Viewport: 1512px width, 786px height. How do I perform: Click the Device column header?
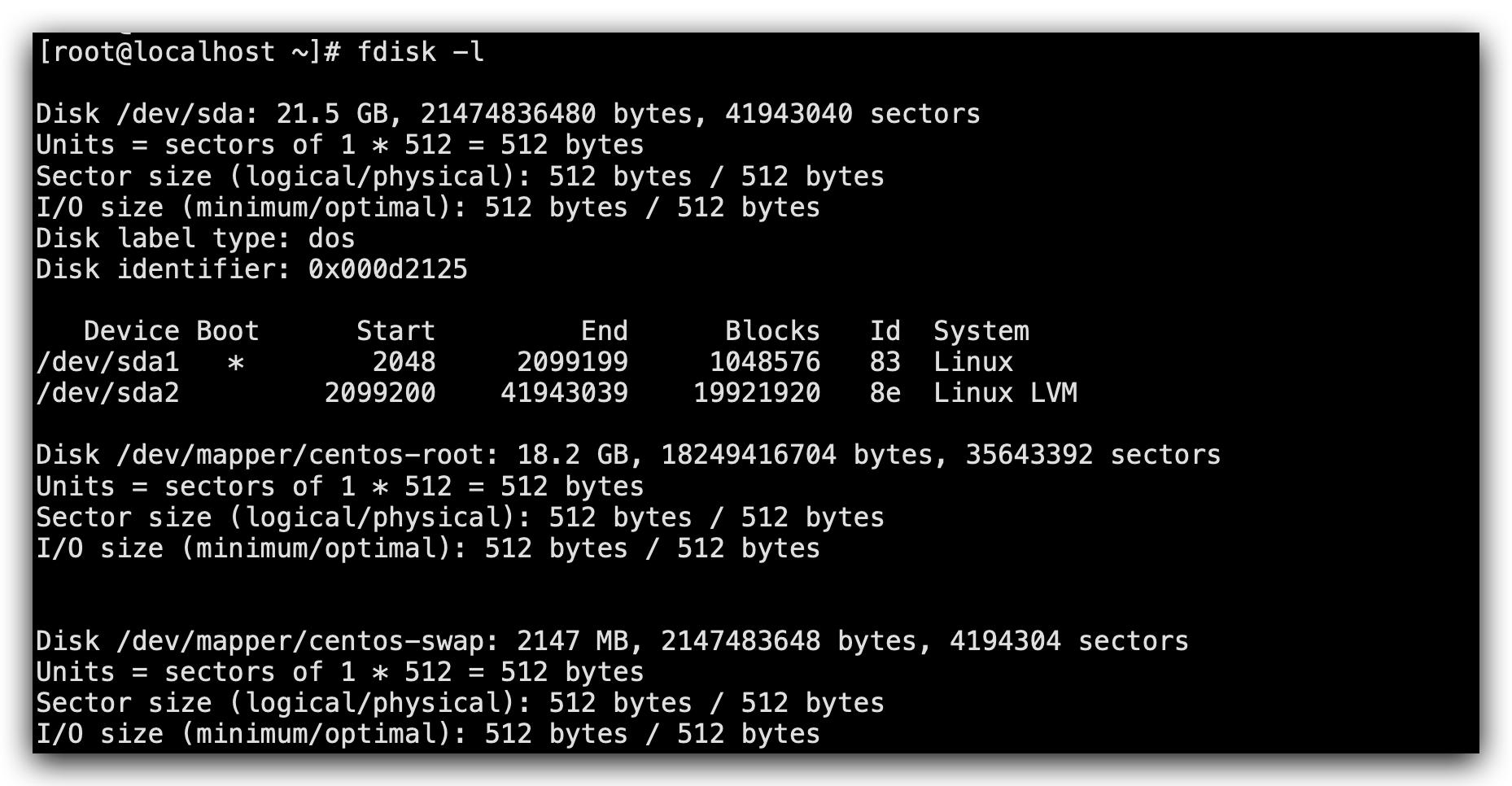(131, 331)
